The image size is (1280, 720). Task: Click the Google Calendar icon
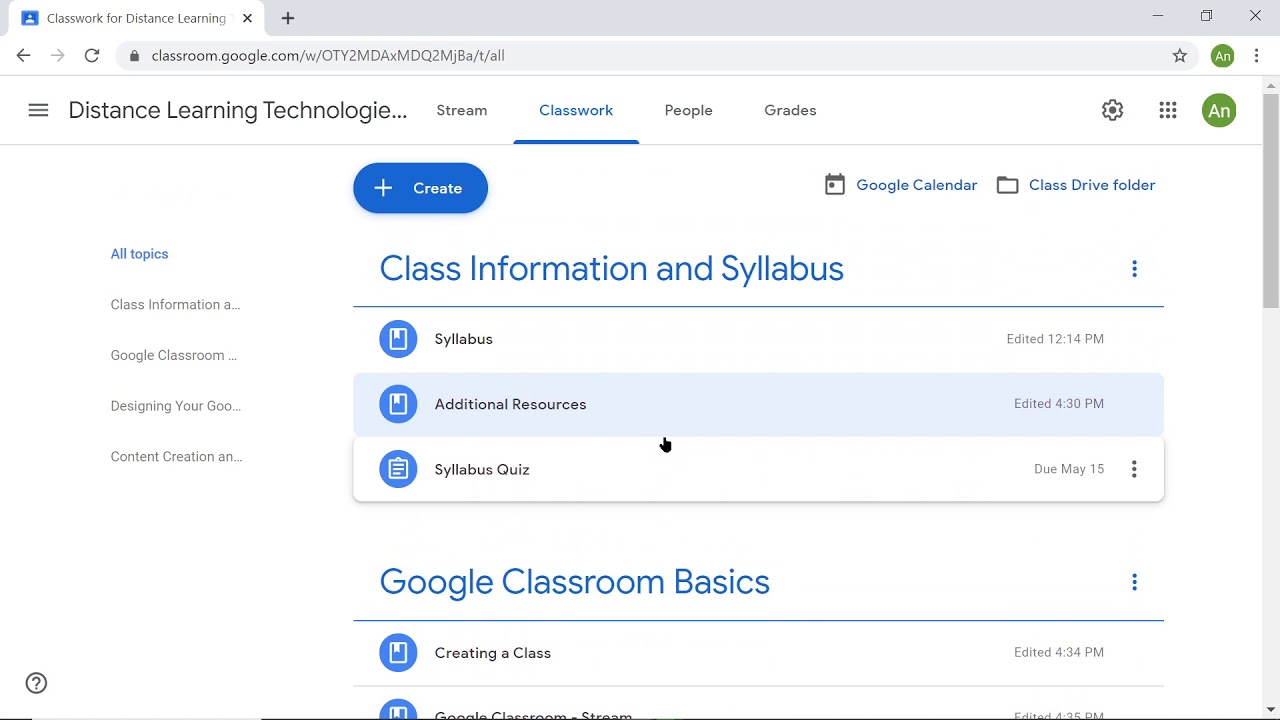coord(835,185)
